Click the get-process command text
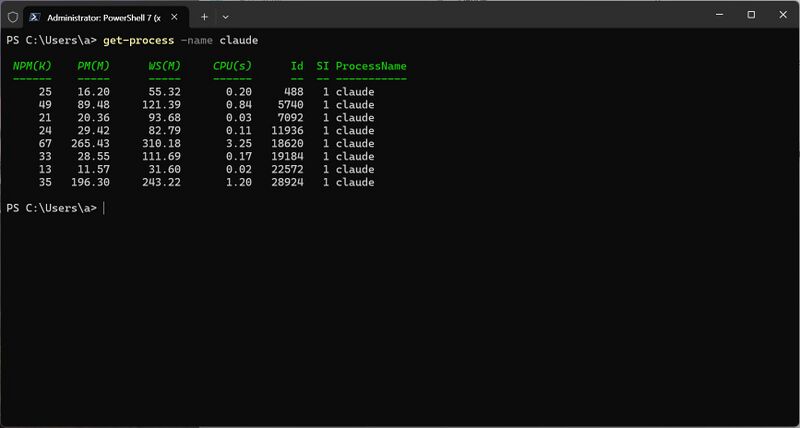This screenshot has width=800, height=428. (138, 40)
